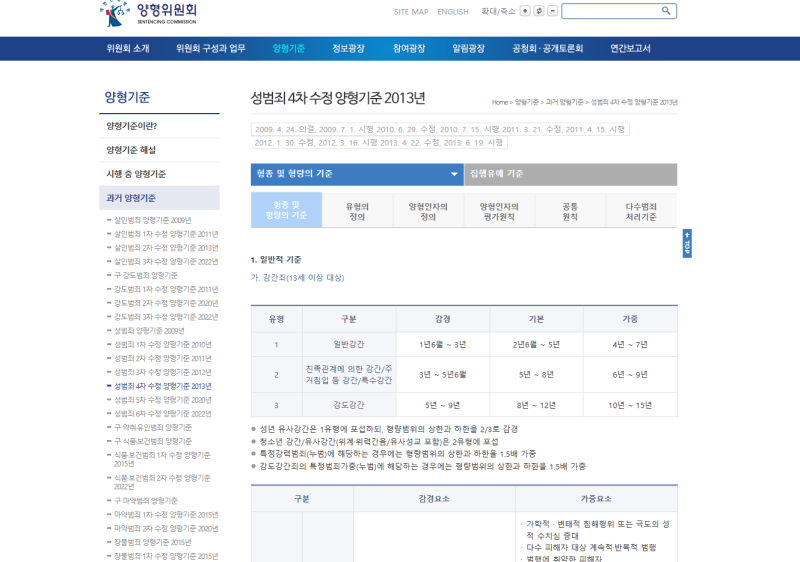
Task: Open 성범죄 4차 수정 양형기준 2013년 in sidebar
Action: pyautogui.click(x=162, y=386)
